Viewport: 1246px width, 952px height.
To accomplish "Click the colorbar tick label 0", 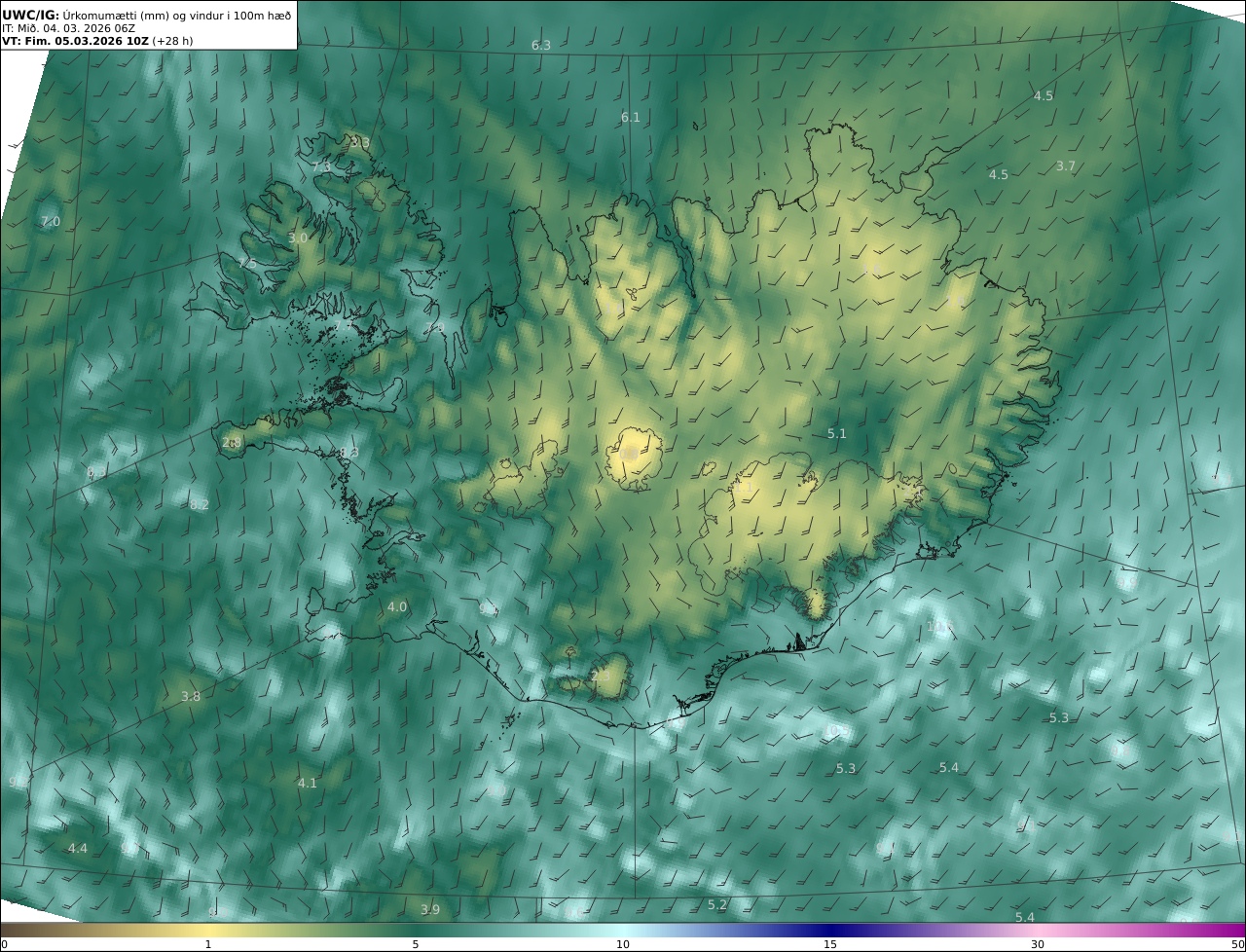I will click(x=4, y=945).
